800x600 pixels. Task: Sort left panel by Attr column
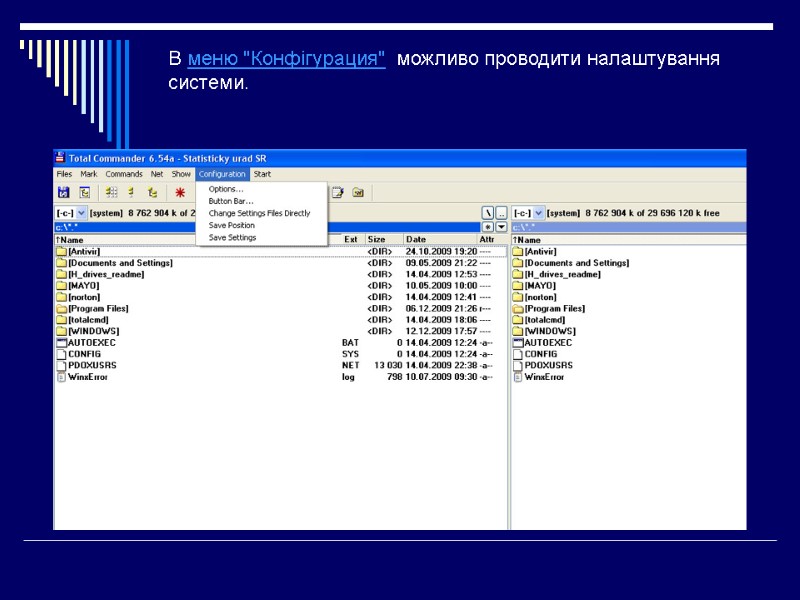tap(491, 239)
